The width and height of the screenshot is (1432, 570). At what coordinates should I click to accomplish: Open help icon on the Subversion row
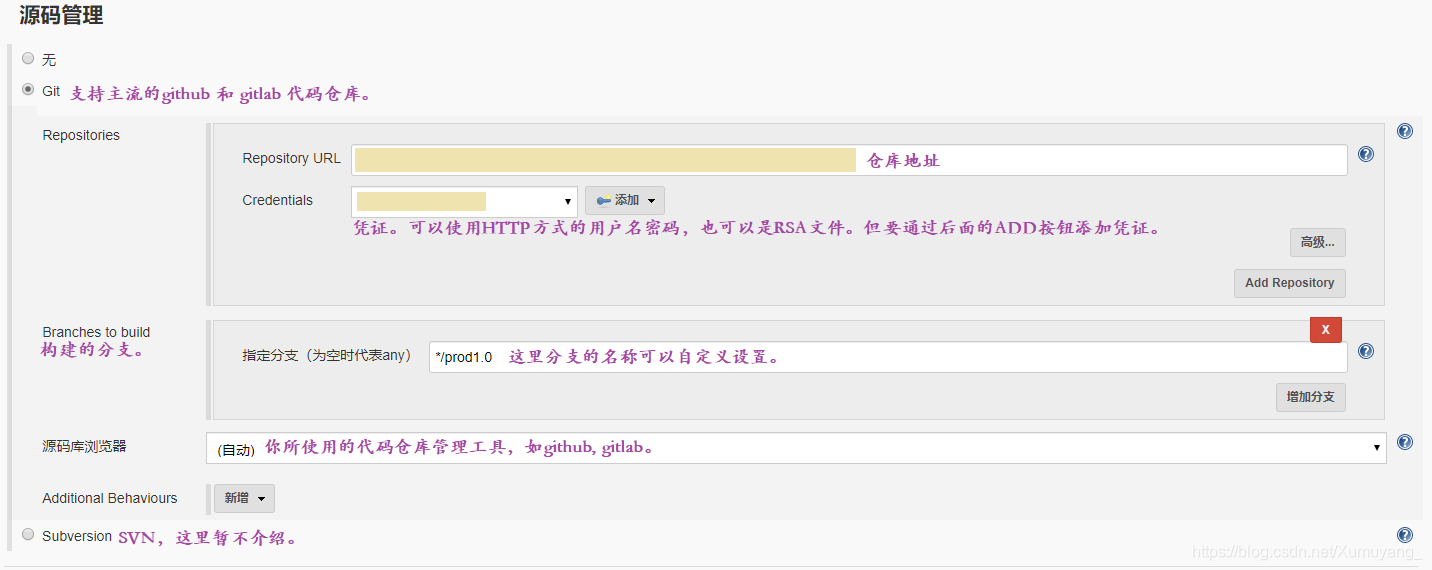[1405, 535]
